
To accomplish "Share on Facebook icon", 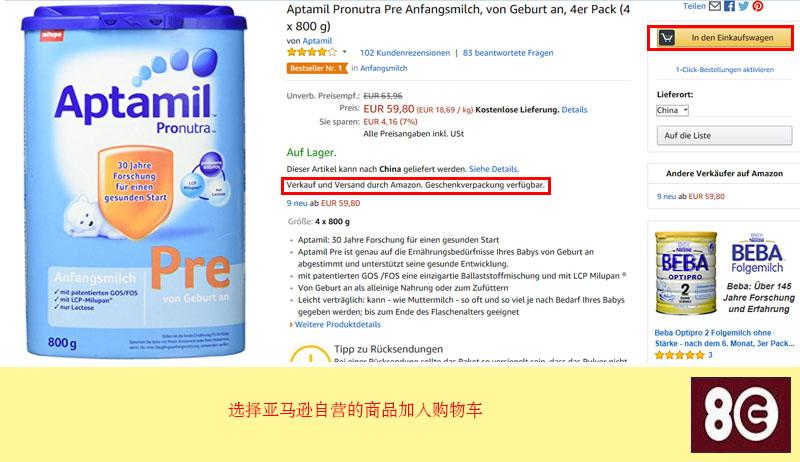I will point(730,6).
